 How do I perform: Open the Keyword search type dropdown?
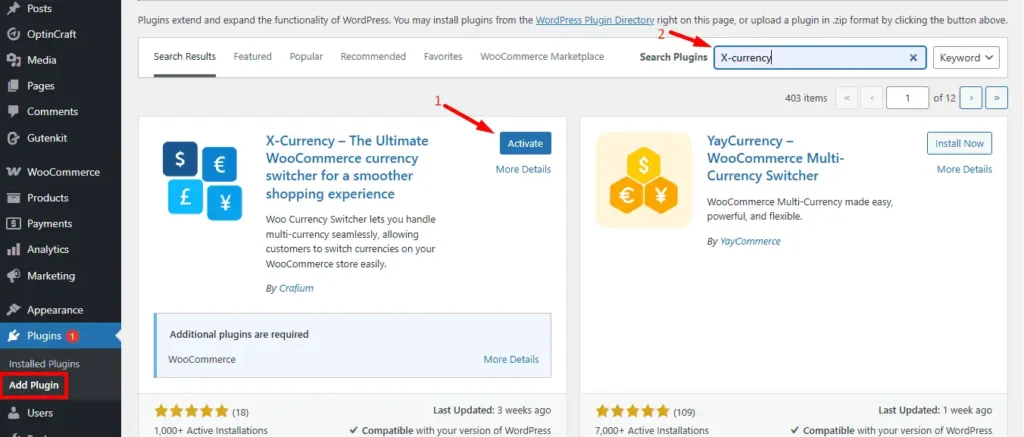[x=967, y=57]
